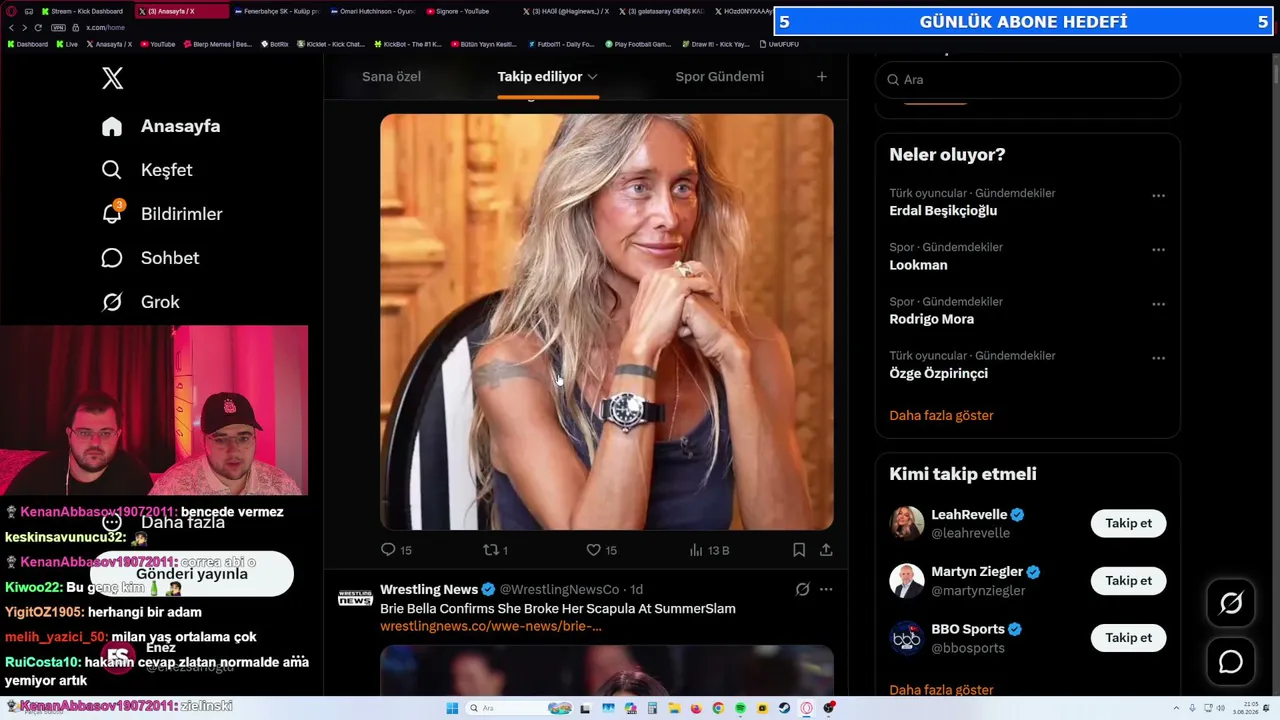Open Wrestling News profile avatar
This screenshot has height=720, width=1280.
(355, 597)
